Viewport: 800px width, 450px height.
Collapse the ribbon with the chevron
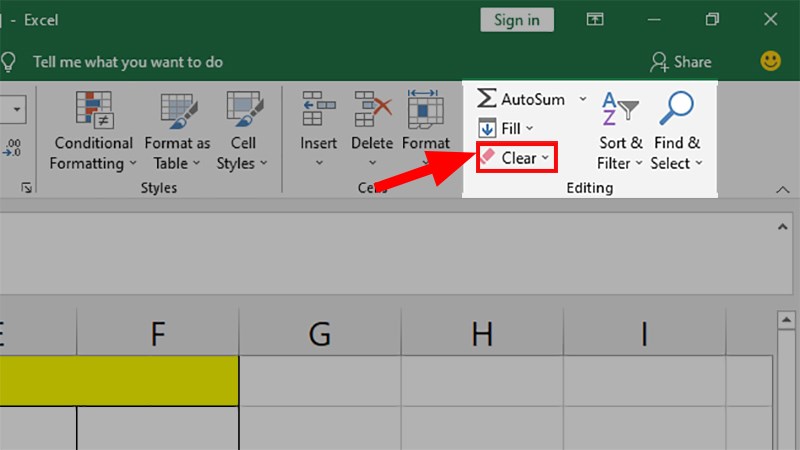pyautogui.click(x=783, y=190)
